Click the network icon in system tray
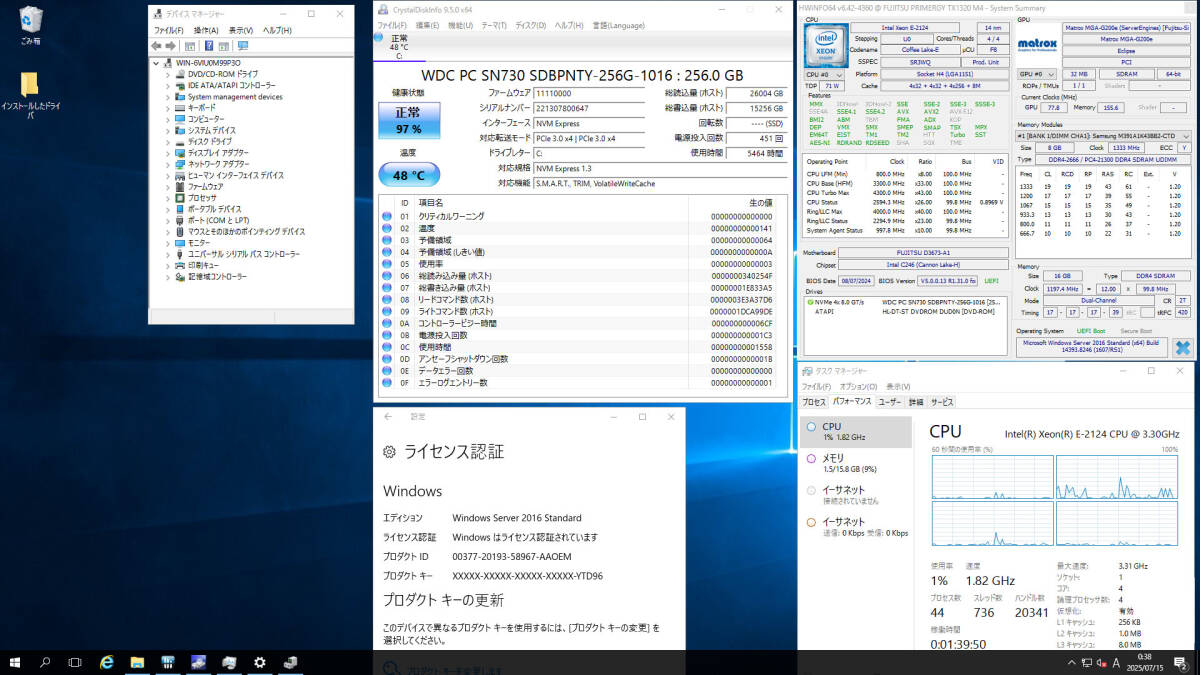1200x675 pixels. 1086,662
